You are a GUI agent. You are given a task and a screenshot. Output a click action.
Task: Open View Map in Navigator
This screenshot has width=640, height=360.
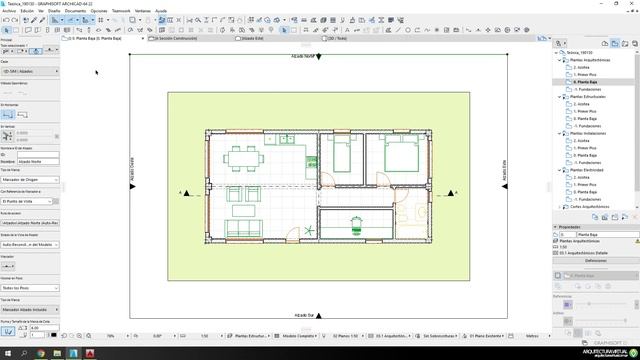615,43
